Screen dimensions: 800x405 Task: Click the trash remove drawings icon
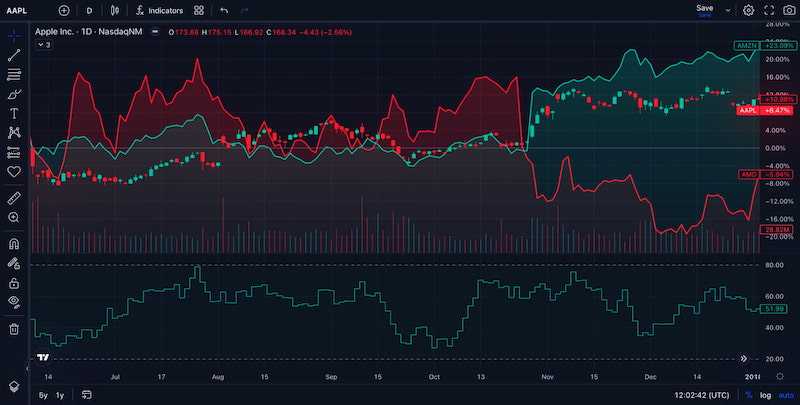[x=14, y=329]
